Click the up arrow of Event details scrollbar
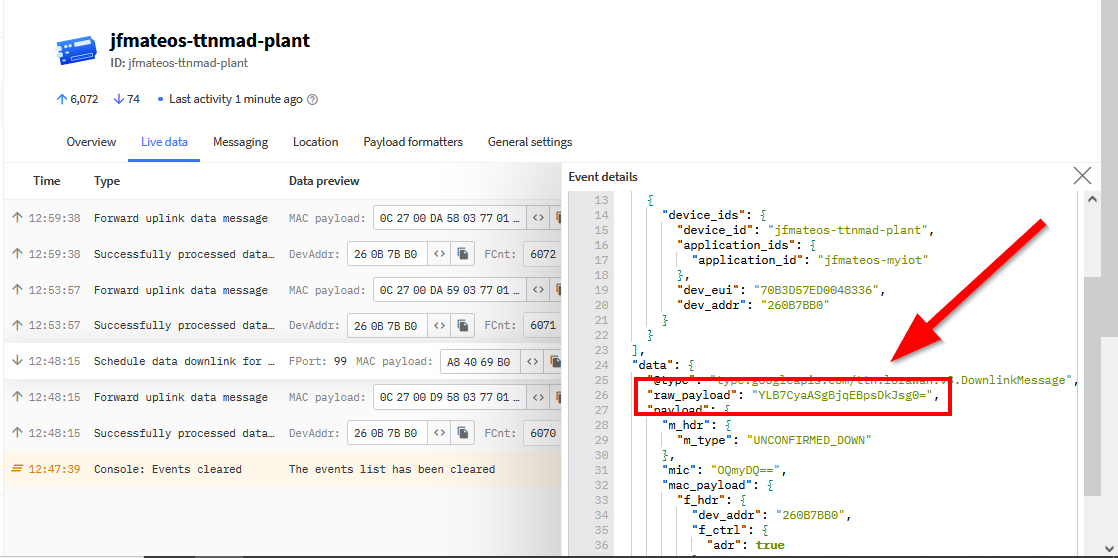Image resolution: width=1118 pixels, height=558 pixels. pos(1092,200)
